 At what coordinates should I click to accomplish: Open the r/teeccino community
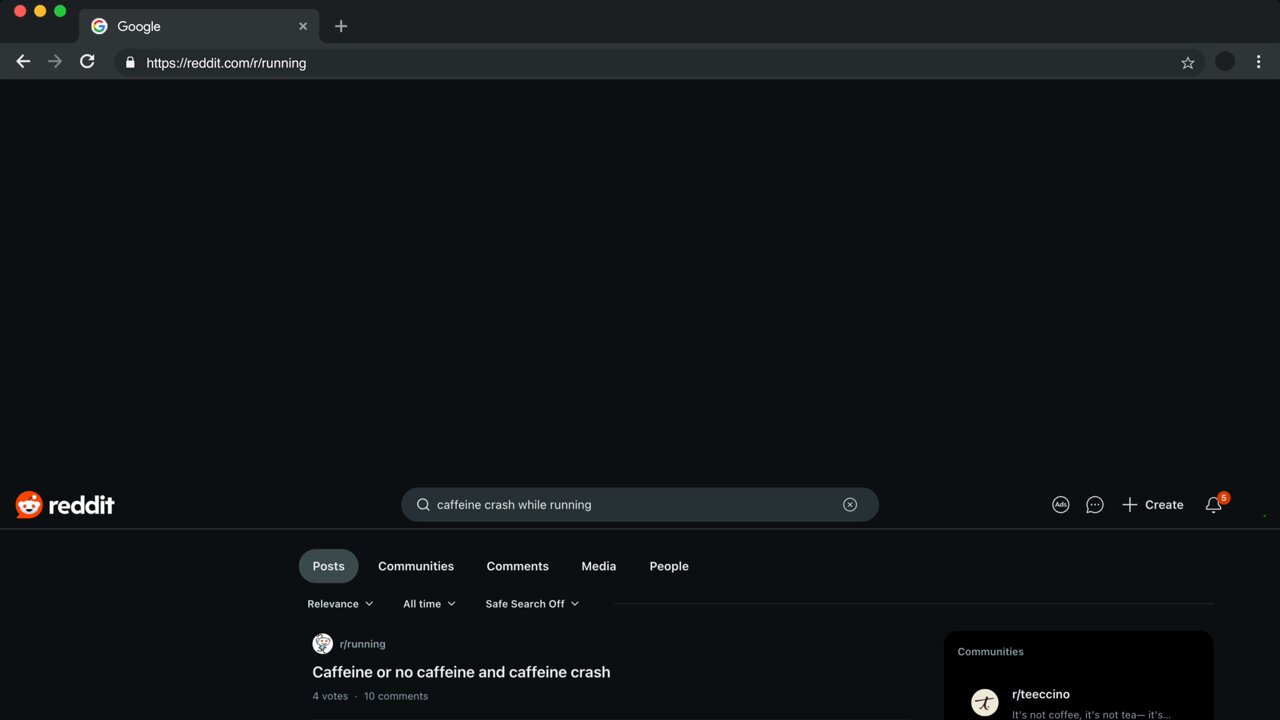click(x=1041, y=694)
